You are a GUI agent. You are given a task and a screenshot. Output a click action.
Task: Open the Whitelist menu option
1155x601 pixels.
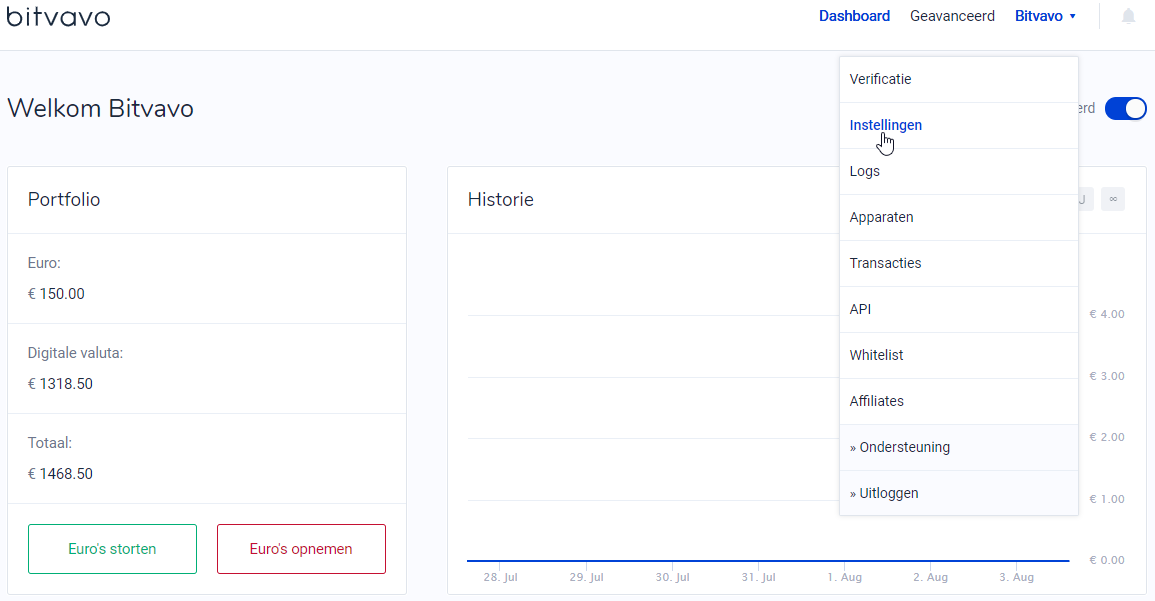958,356
